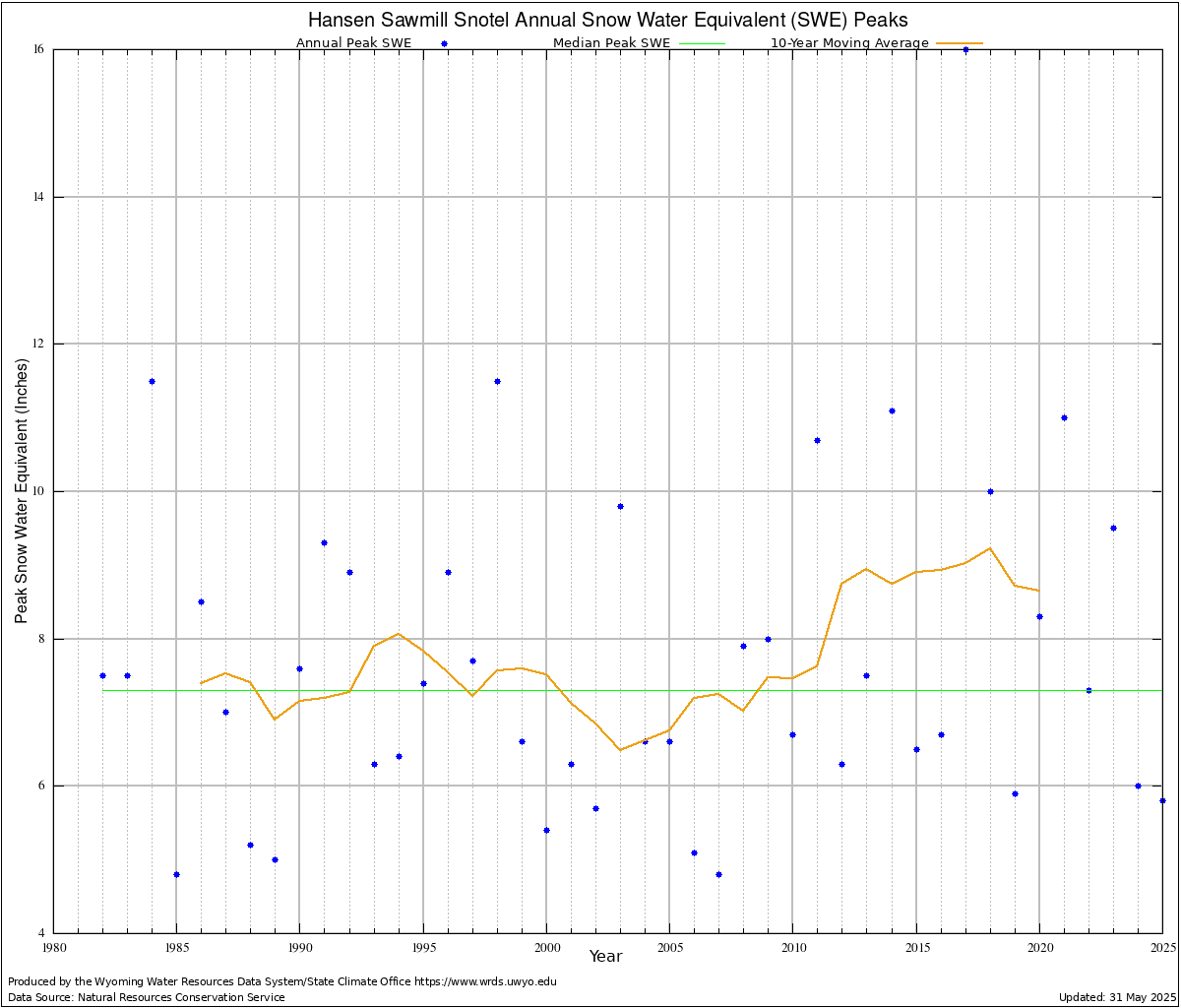Click the 2014 data point near 11.1 inches
The image size is (1181, 1008).
(x=892, y=410)
